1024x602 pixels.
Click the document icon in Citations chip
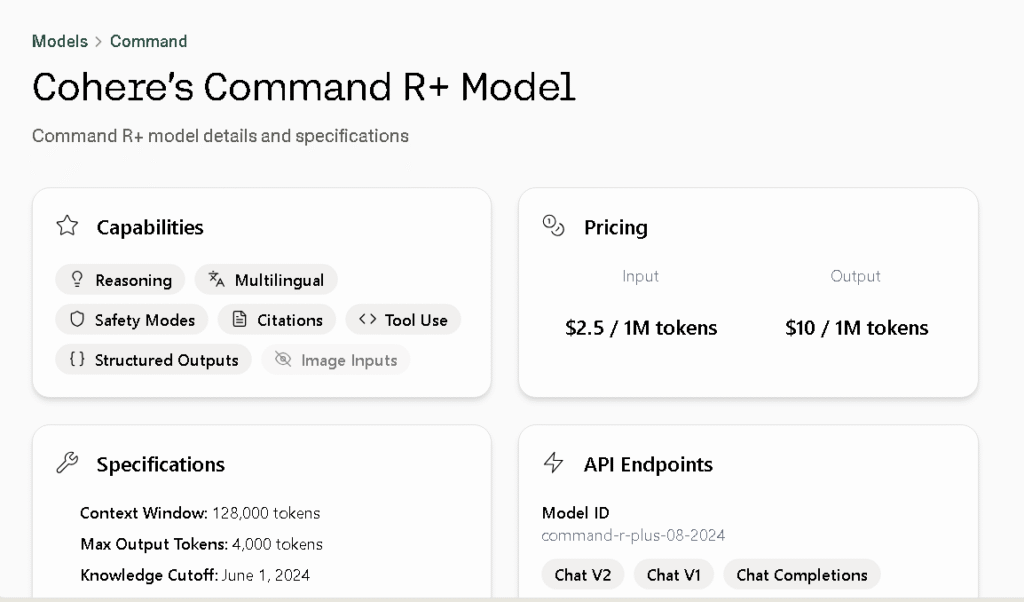tap(239, 320)
